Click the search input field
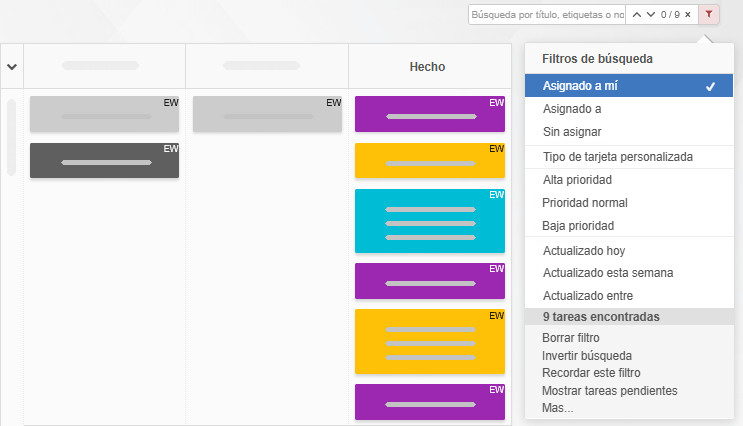 [546, 15]
